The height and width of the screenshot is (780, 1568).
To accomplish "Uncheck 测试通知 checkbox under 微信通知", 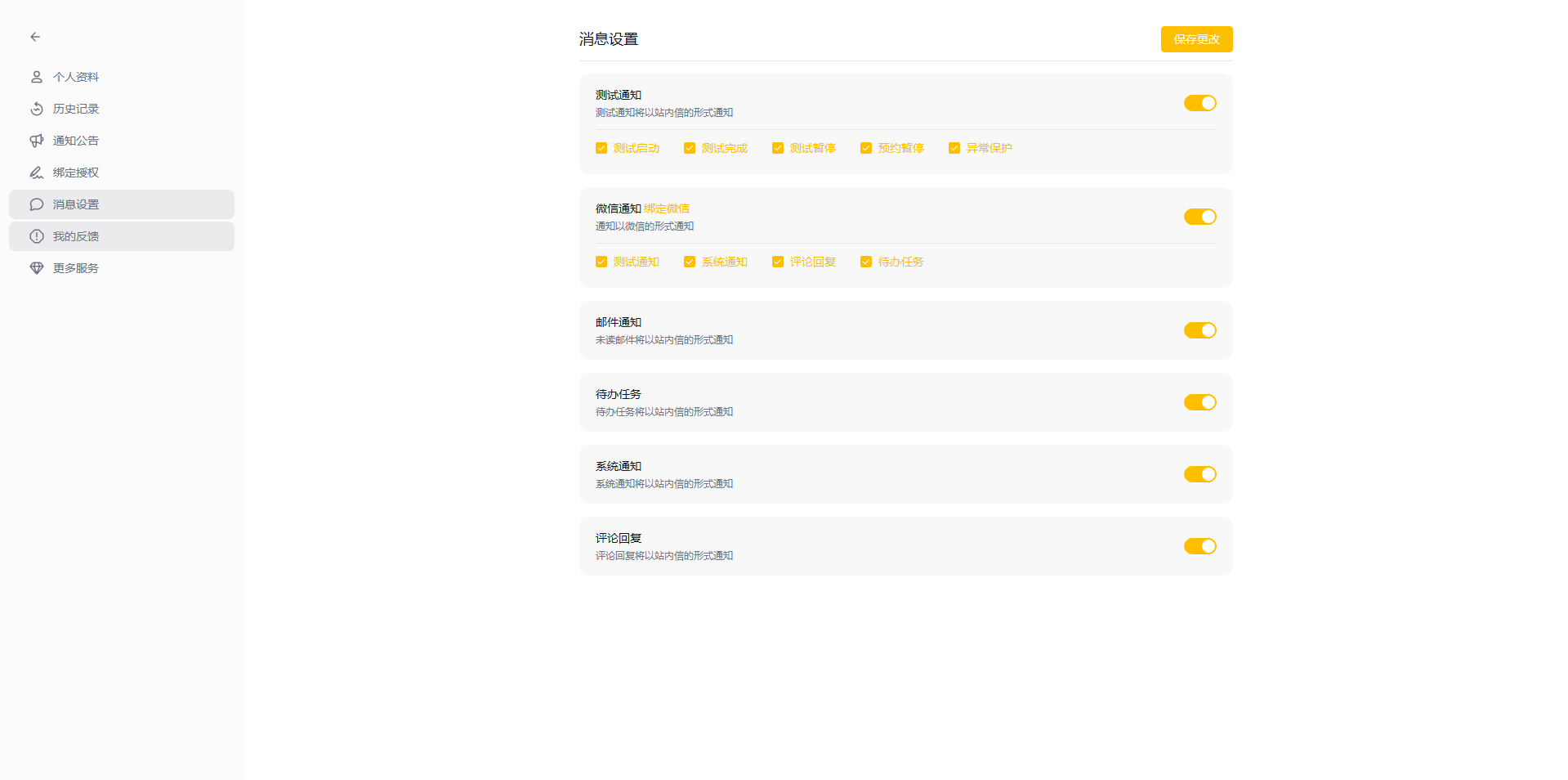I will (x=601, y=262).
